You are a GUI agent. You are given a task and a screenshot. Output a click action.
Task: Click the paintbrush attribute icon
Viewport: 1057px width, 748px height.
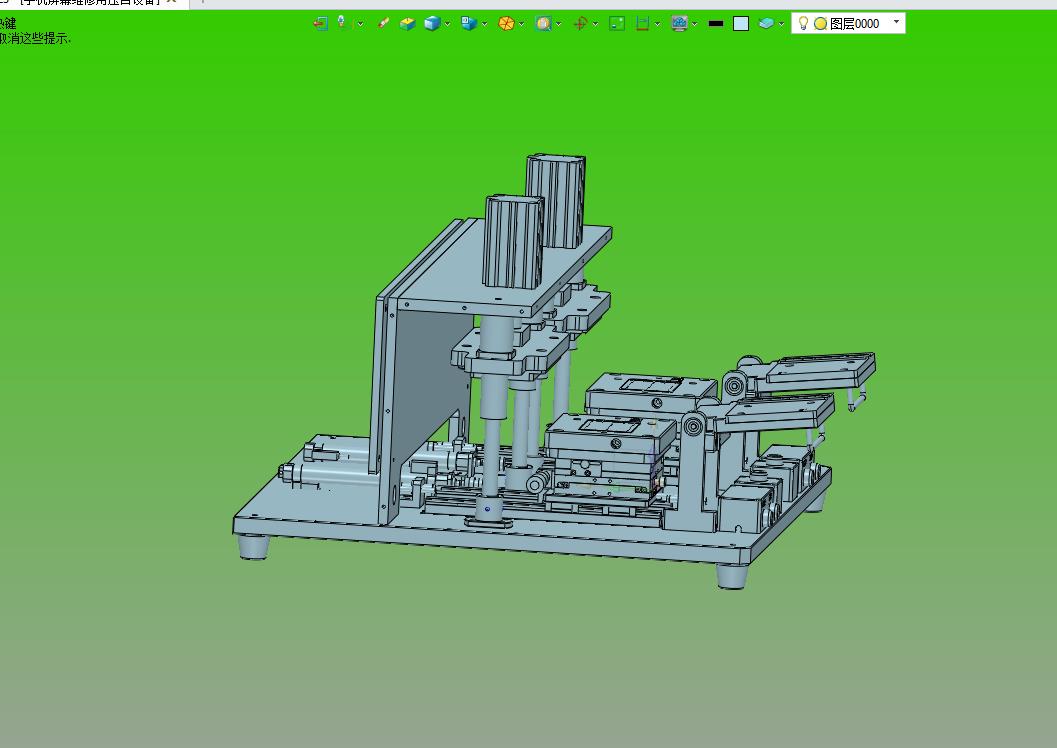(x=383, y=24)
